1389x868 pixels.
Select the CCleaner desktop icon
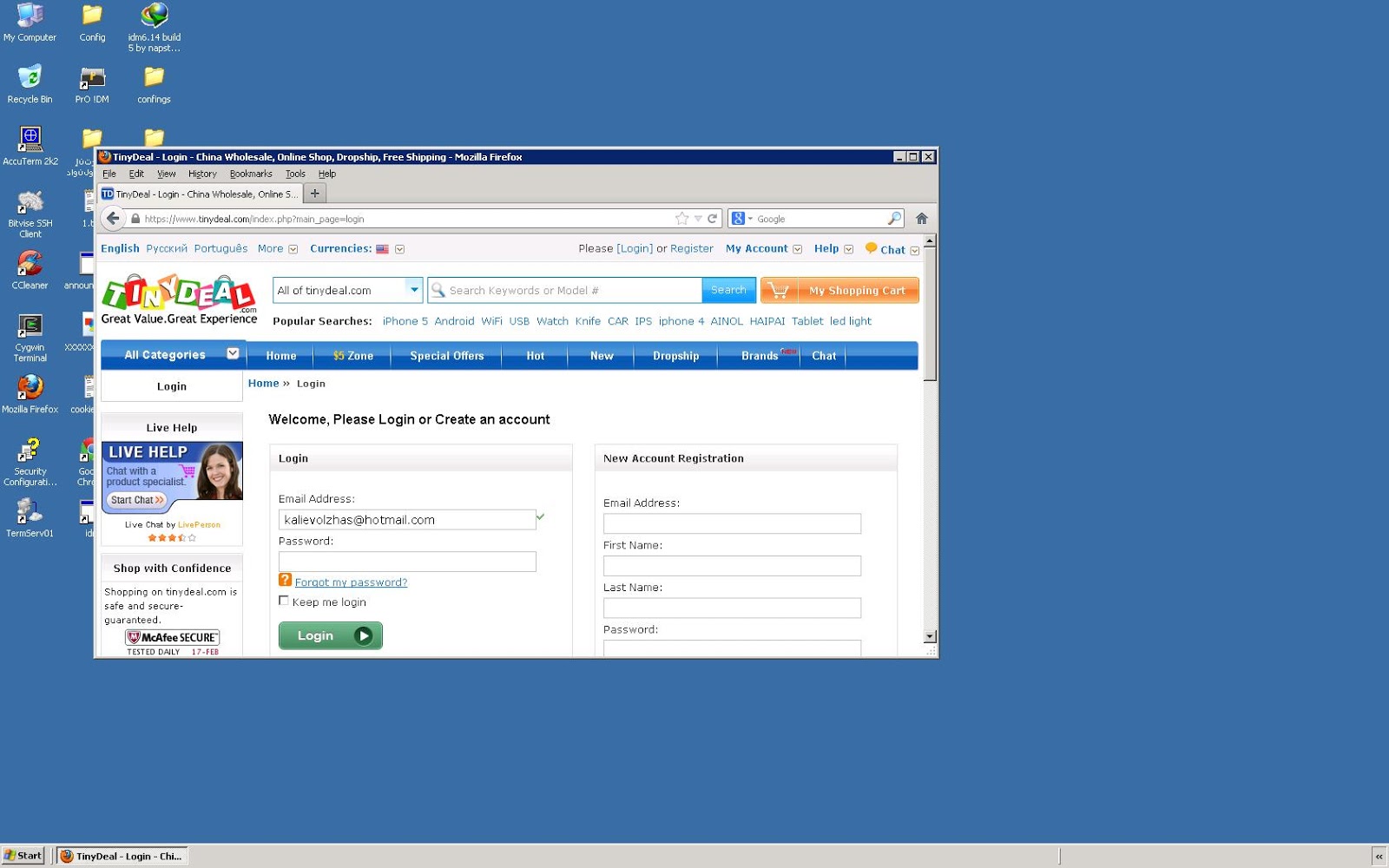(x=30, y=270)
